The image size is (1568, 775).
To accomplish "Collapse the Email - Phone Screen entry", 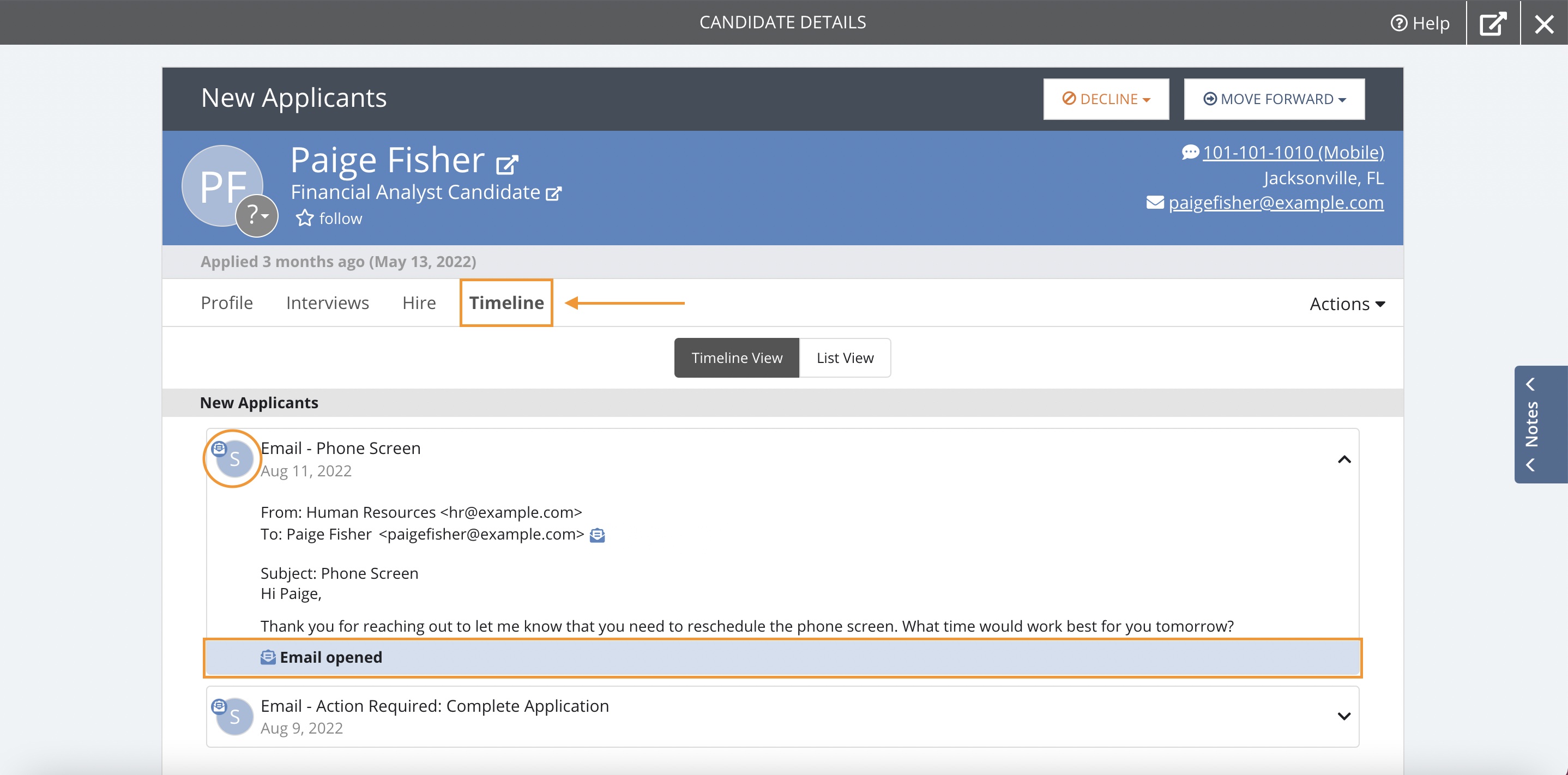I will tap(1344, 459).
